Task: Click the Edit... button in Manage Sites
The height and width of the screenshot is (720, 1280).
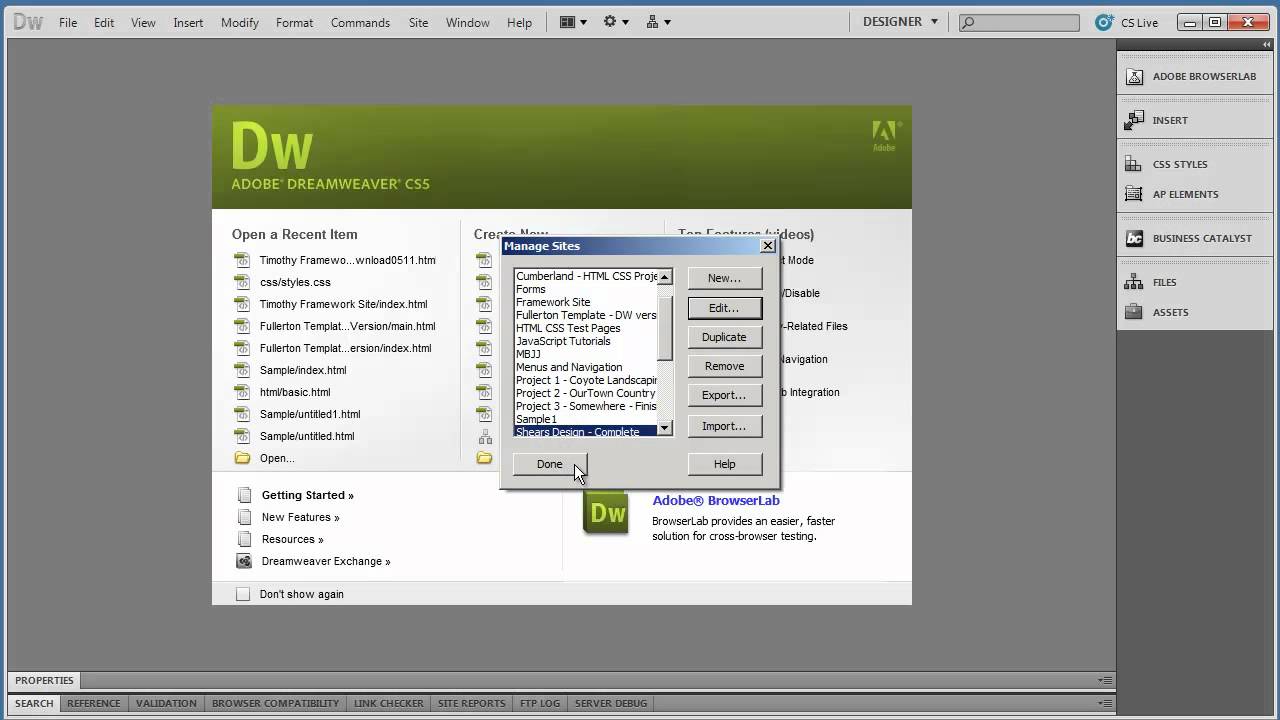Action: click(x=724, y=308)
